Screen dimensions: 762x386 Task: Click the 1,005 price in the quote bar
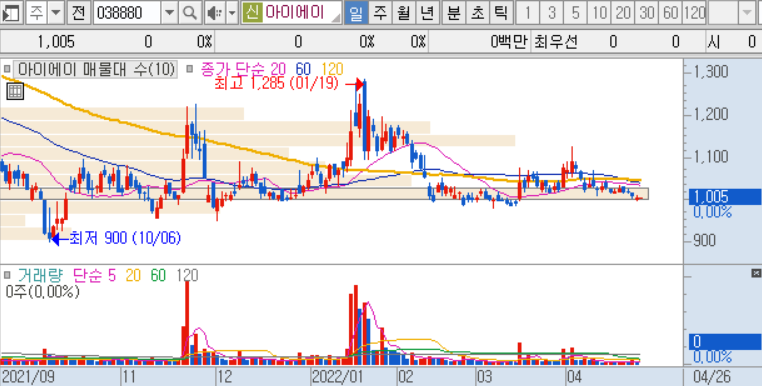tap(56, 42)
